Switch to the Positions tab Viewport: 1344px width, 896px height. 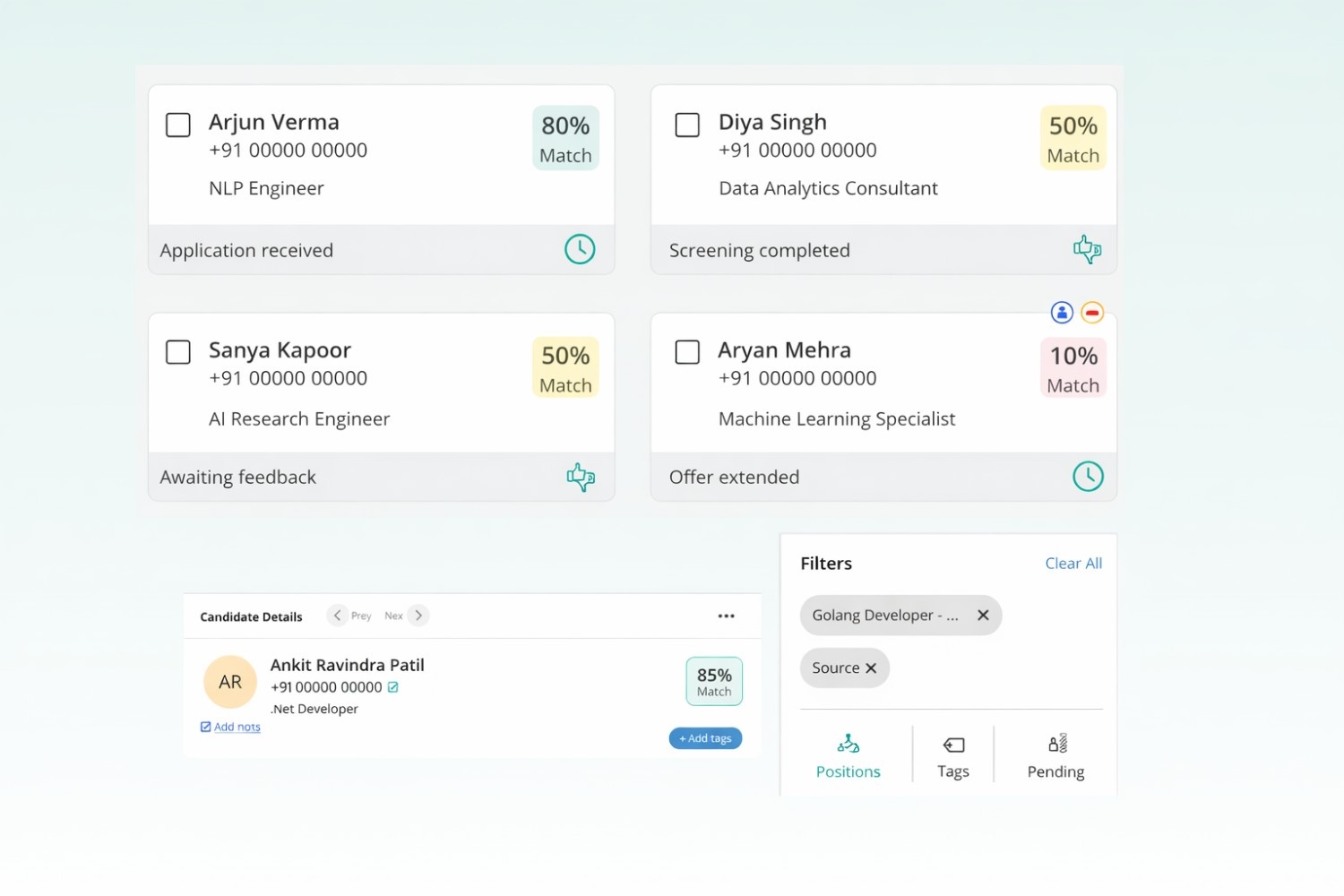coord(848,757)
